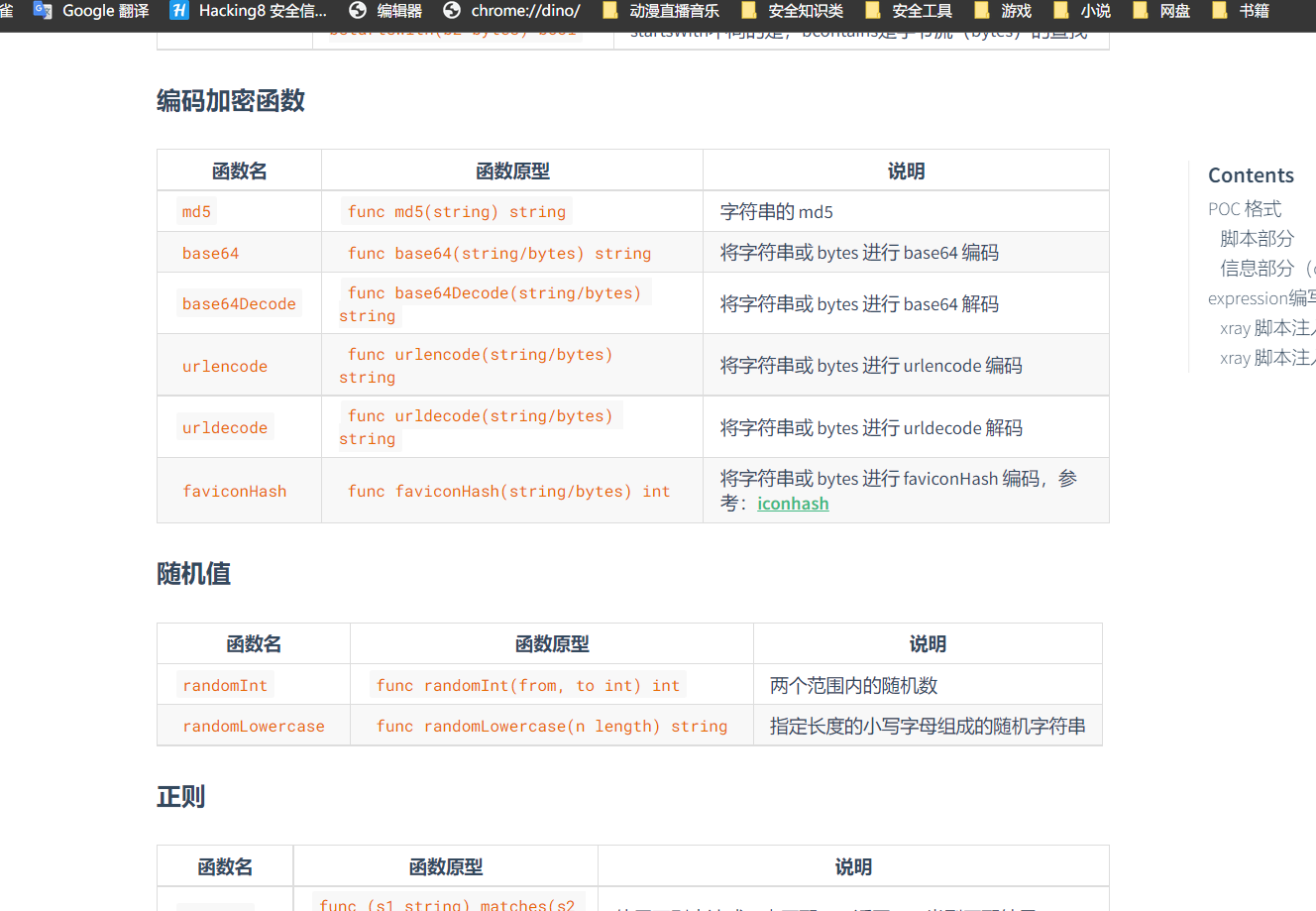
Task: Open the 游戏 bookmark folder icon
Action: tap(982, 11)
